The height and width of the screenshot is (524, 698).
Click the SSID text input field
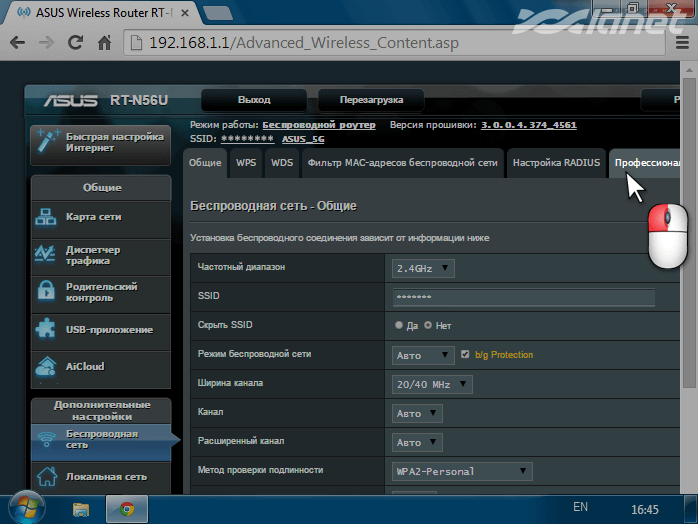[523, 297]
